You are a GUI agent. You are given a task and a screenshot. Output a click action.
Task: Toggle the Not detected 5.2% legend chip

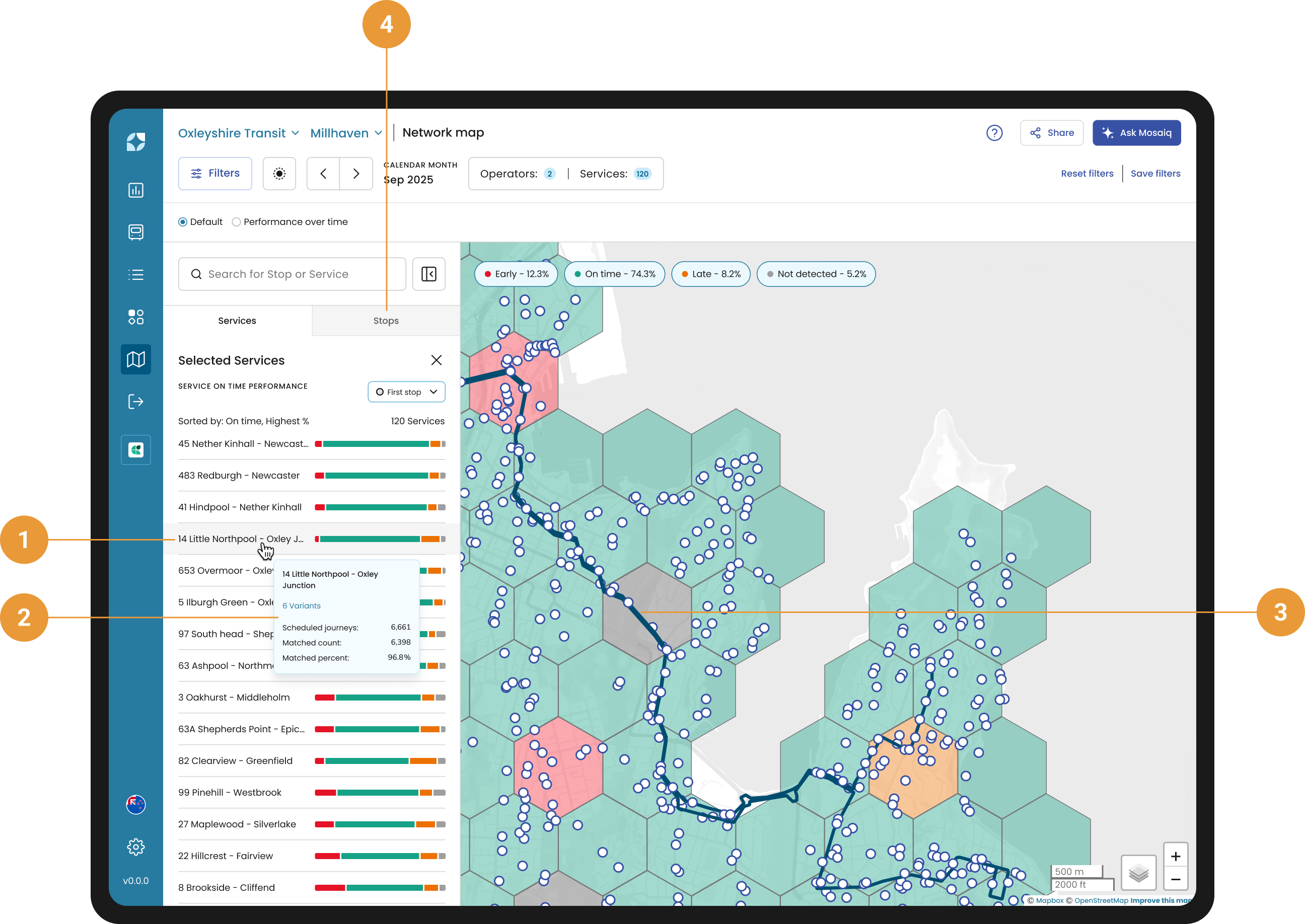point(816,274)
